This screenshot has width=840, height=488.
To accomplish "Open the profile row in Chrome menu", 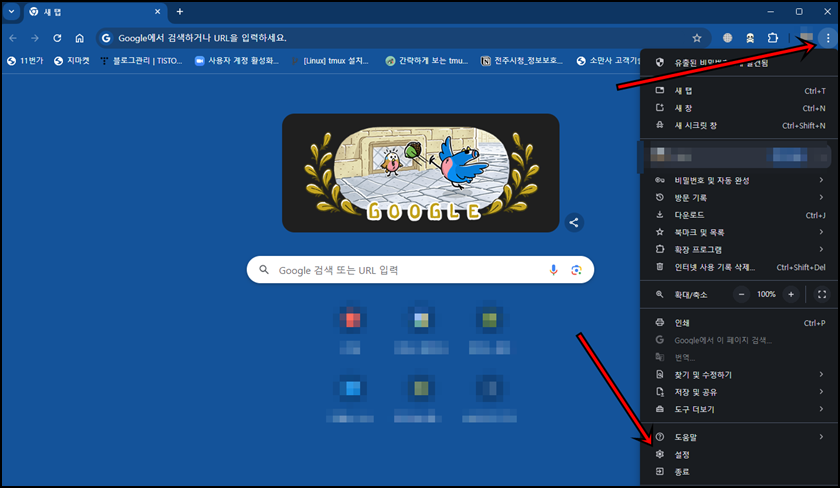I will coord(740,156).
